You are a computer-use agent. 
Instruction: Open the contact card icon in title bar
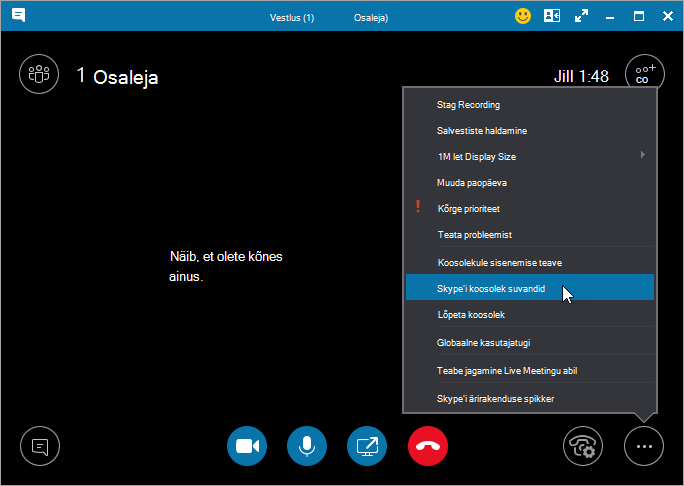click(552, 16)
